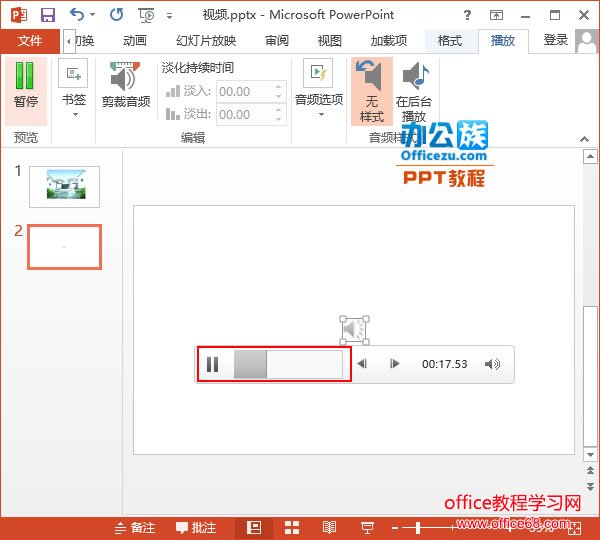Screen dimensions: 600x540
Task: Open the File (文件) menu
Action: coord(30,41)
